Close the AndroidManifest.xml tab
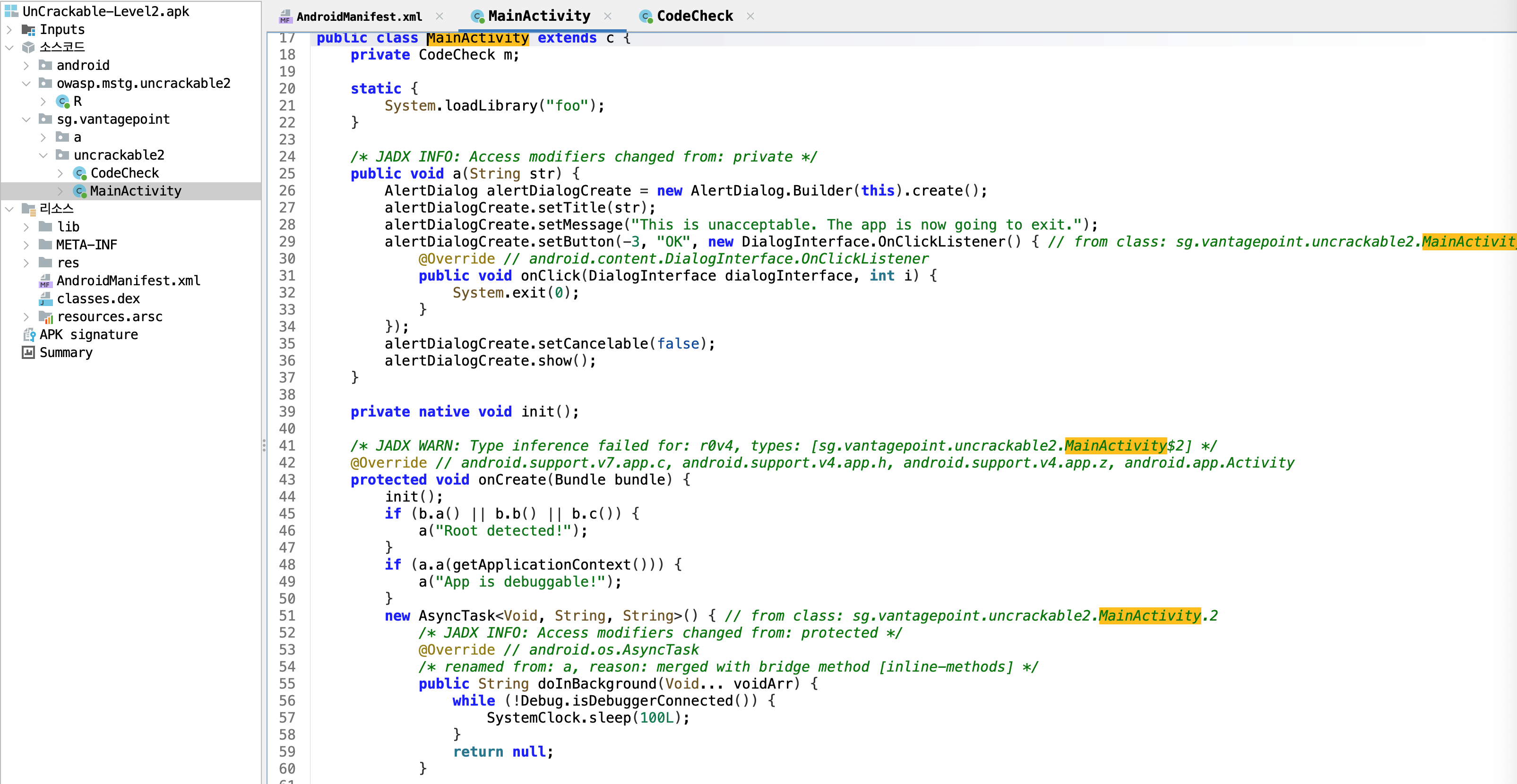 (440, 16)
